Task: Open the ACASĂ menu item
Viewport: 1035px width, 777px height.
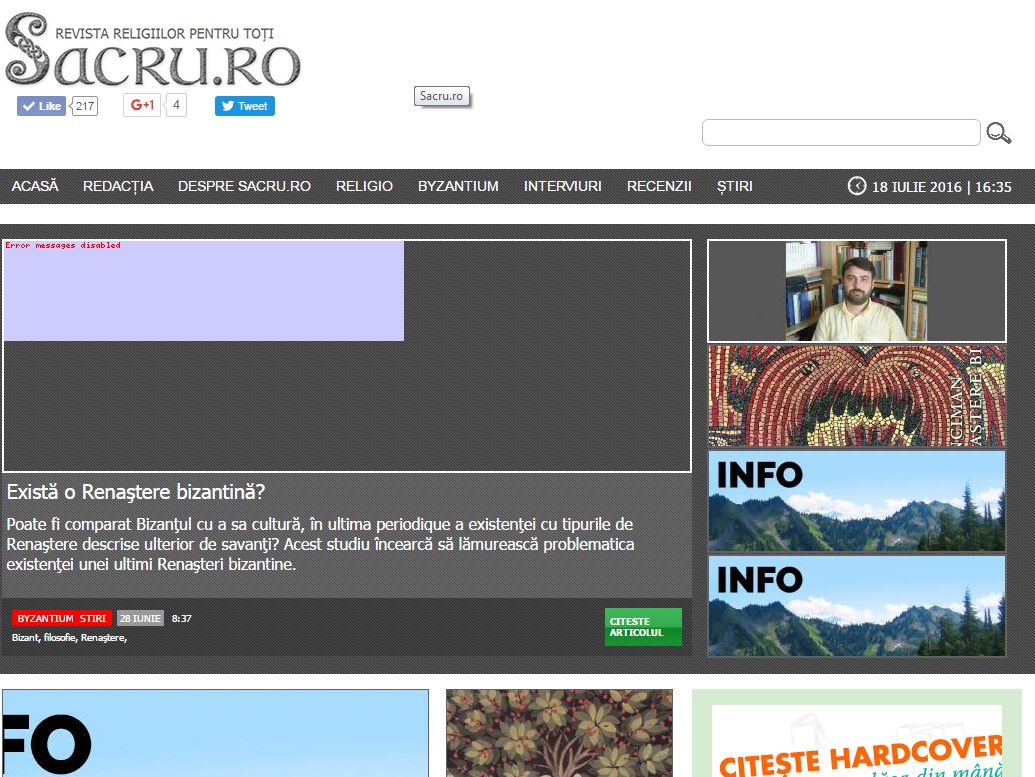Action: click(x=35, y=186)
